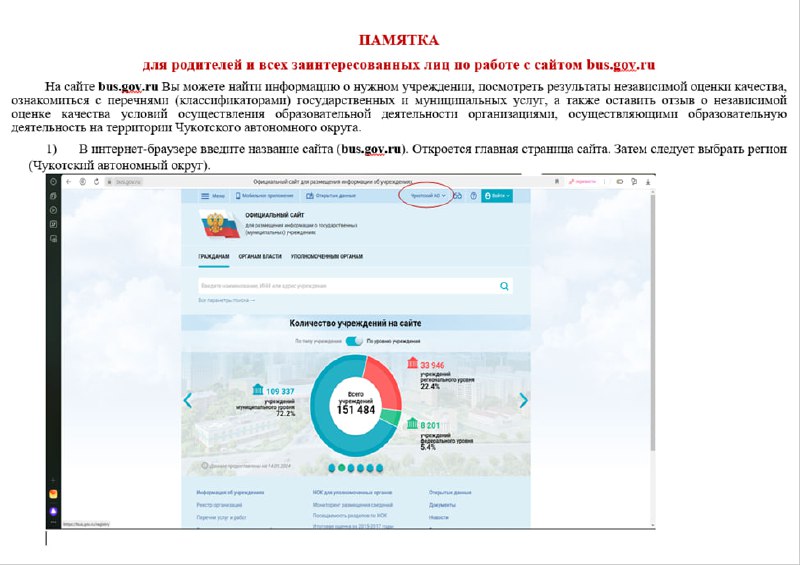Open the Документы footer link
The height and width of the screenshot is (565, 800).
click(x=442, y=505)
